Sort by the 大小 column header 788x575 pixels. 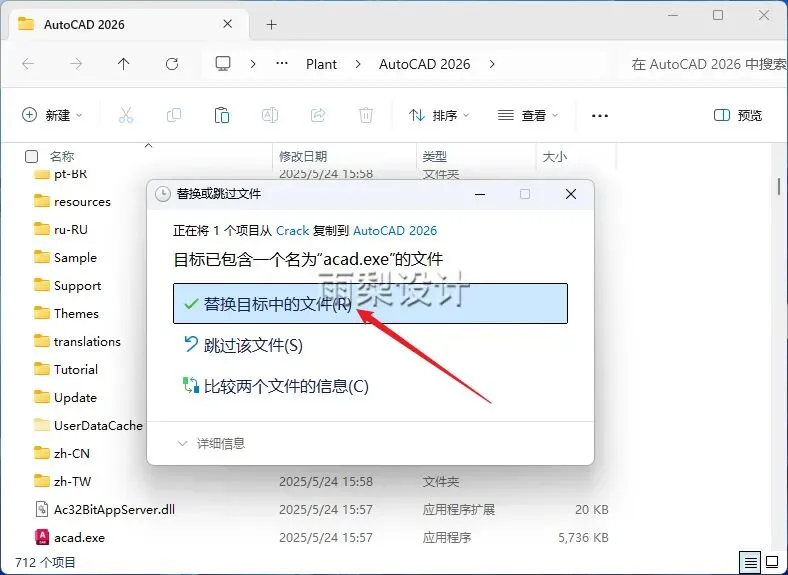click(555, 156)
